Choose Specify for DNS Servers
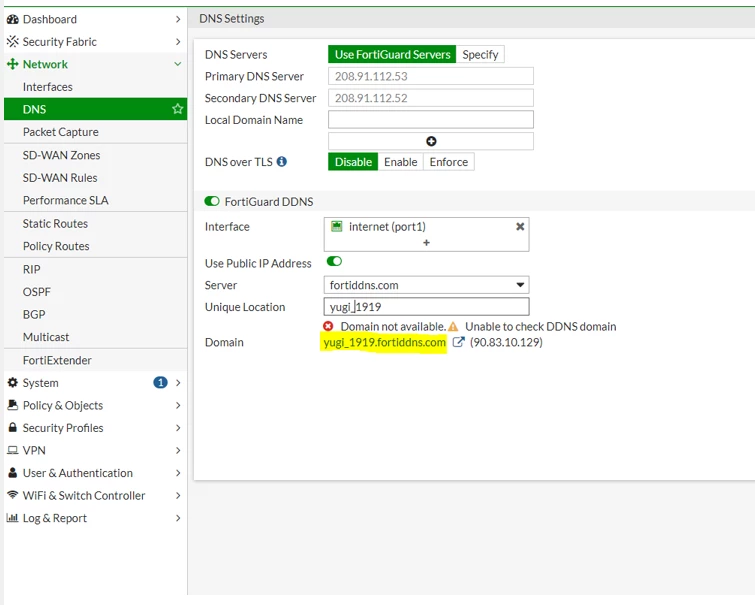 pos(480,54)
